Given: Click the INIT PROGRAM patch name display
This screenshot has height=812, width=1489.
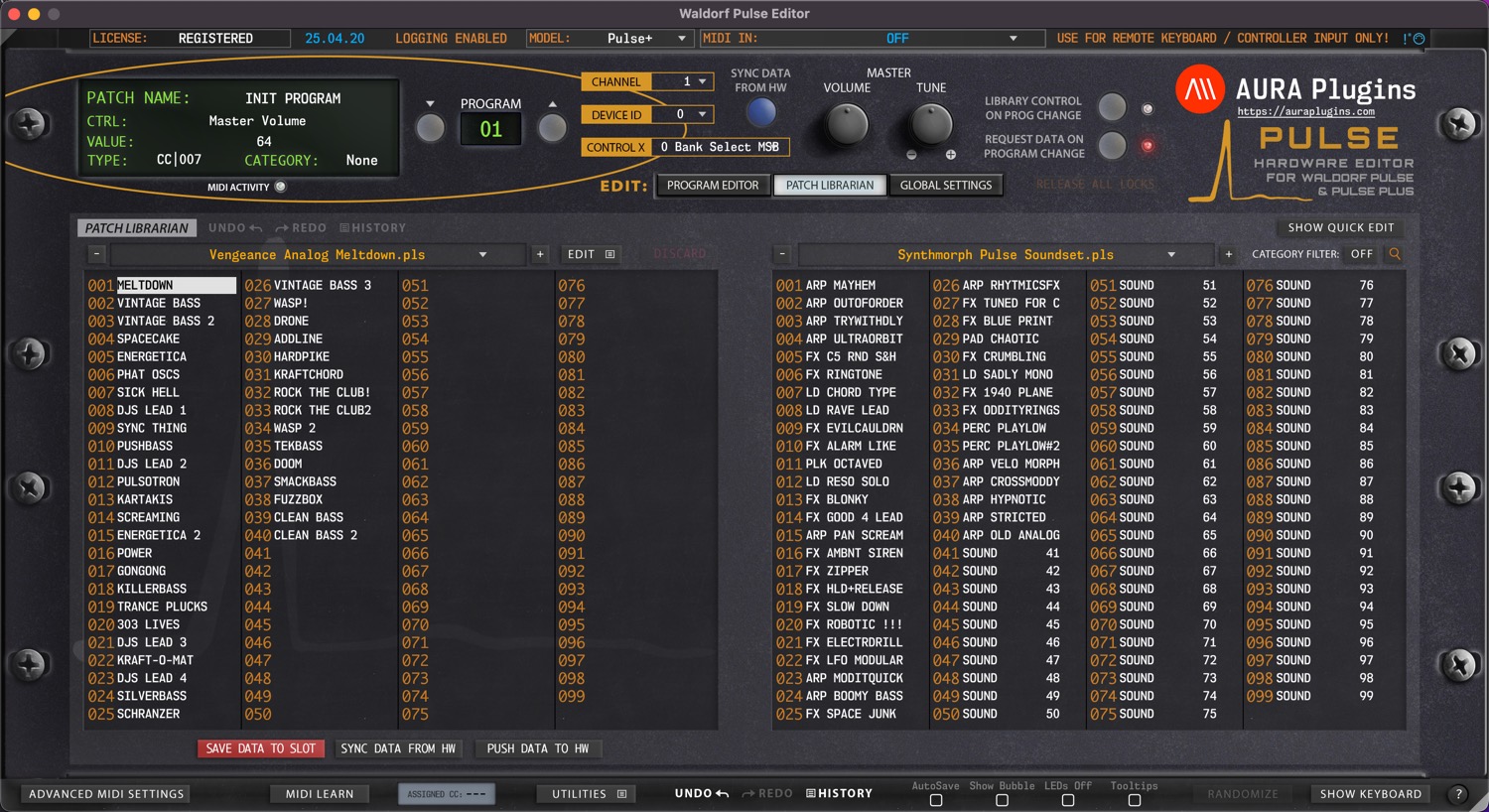Looking at the screenshot, I should (x=293, y=98).
